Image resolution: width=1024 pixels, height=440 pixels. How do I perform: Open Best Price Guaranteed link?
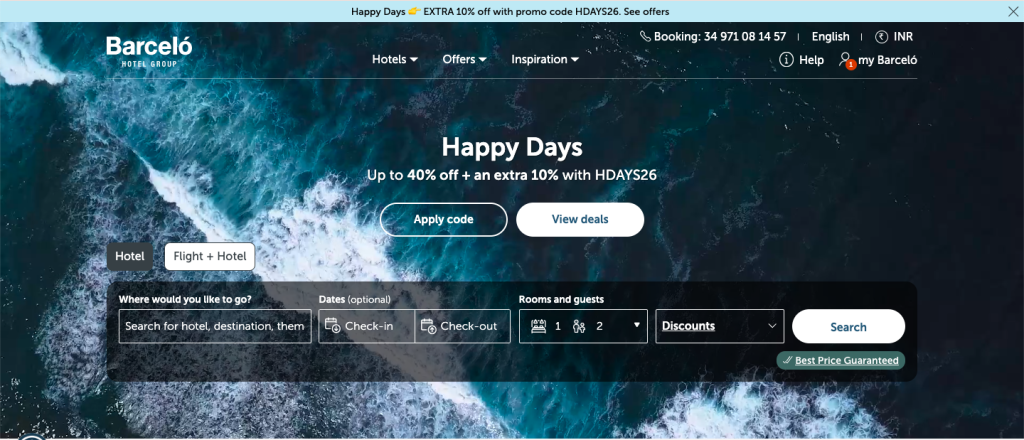click(846, 360)
